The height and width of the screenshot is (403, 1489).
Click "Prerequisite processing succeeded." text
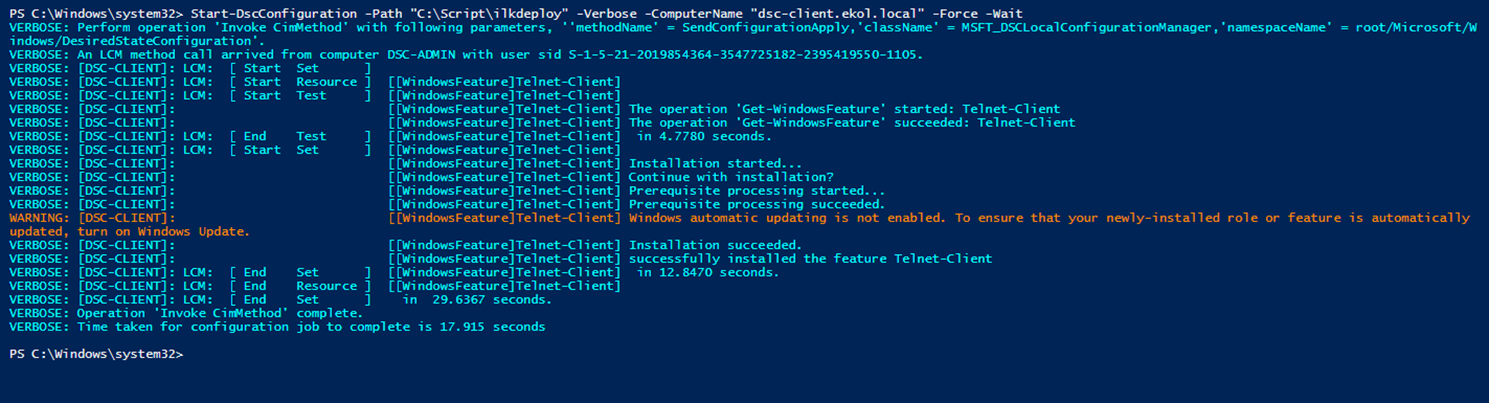[757, 204]
